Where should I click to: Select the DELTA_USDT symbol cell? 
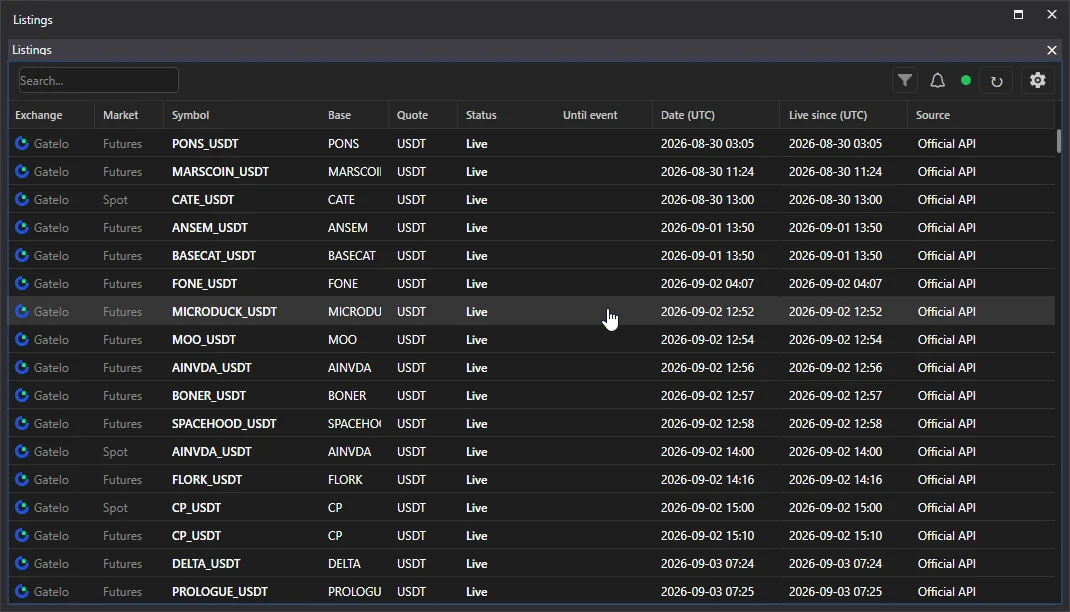(x=206, y=563)
